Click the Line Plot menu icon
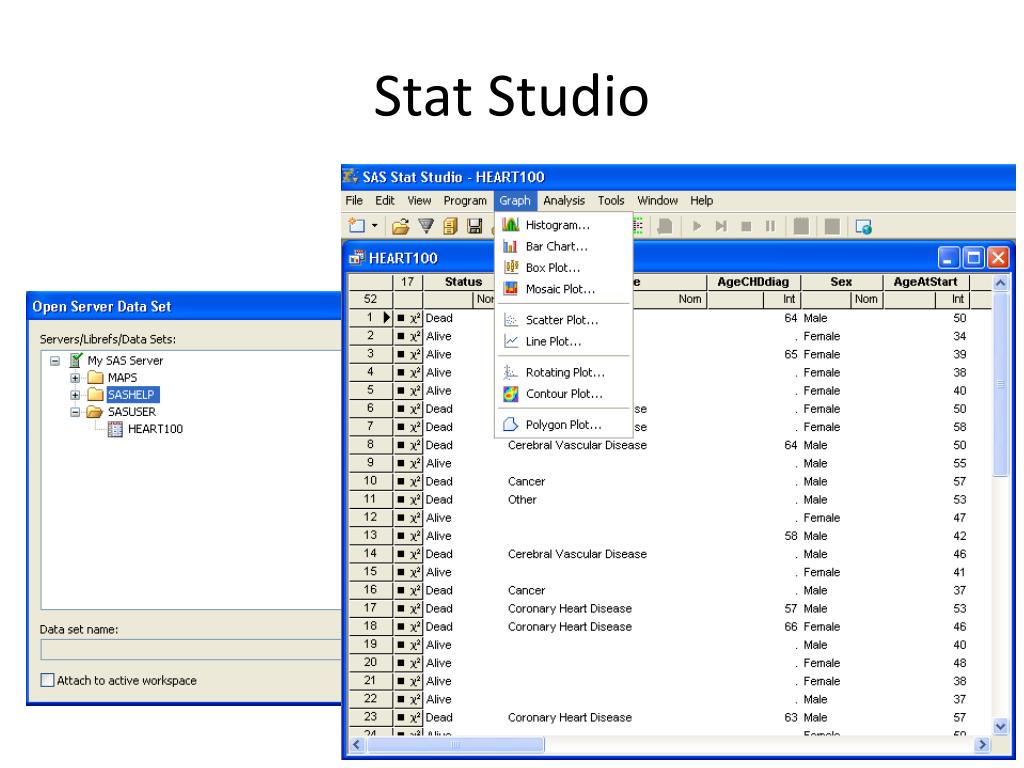1024x768 pixels. (511, 342)
